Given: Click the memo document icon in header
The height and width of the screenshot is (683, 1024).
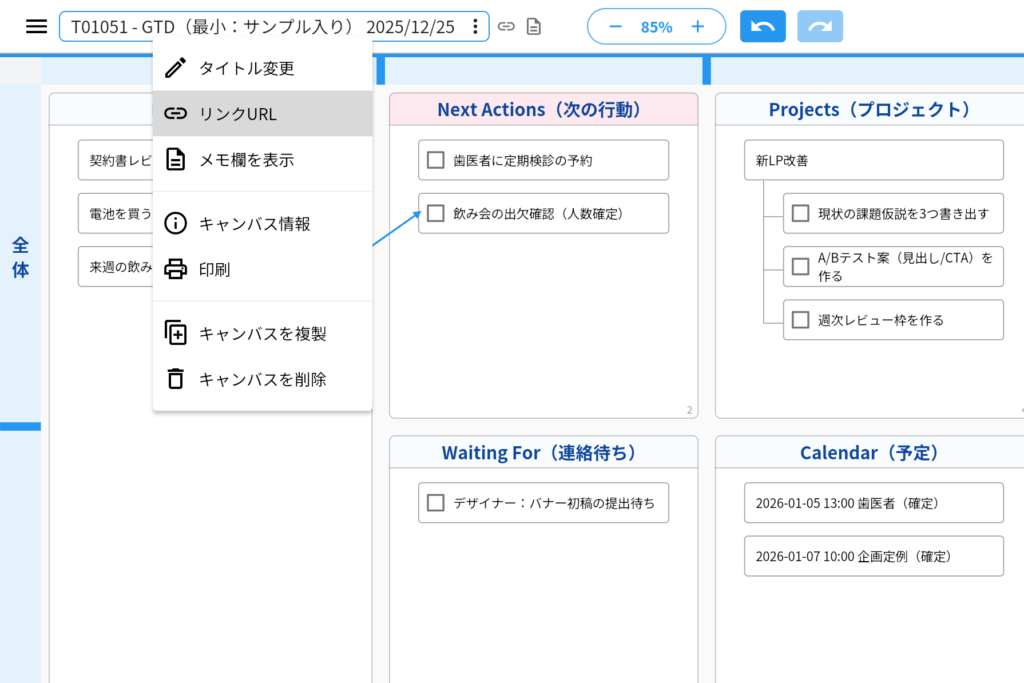Looking at the screenshot, I should tap(534, 27).
